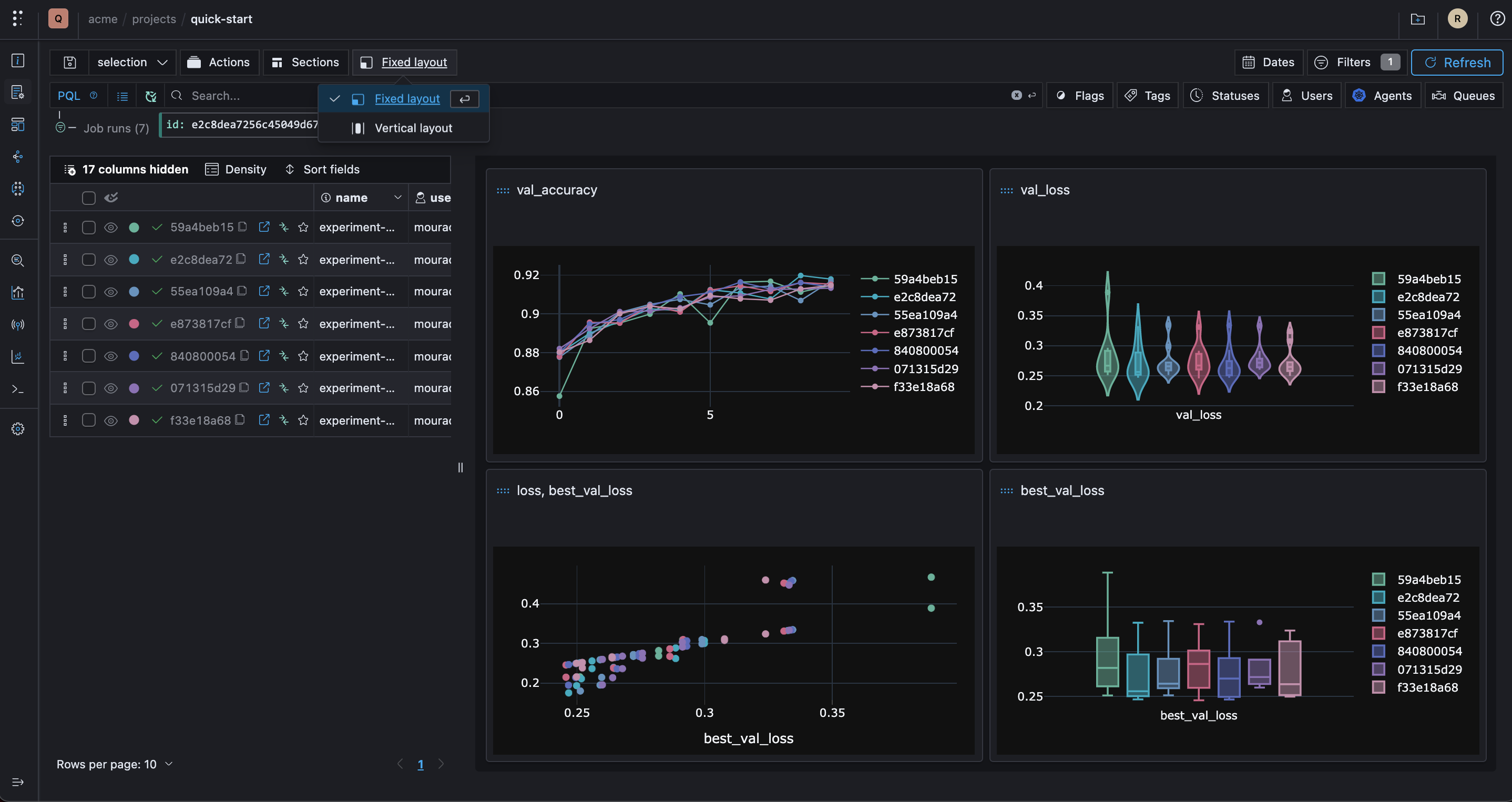
Task: Open row menu for run 840800054
Action: (65, 356)
